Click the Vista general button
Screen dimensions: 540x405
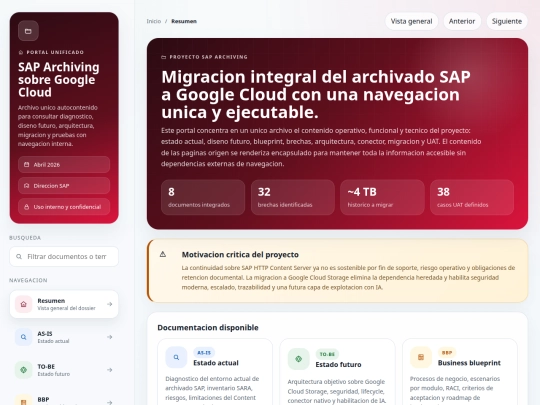pyautogui.click(x=411, y=21)
